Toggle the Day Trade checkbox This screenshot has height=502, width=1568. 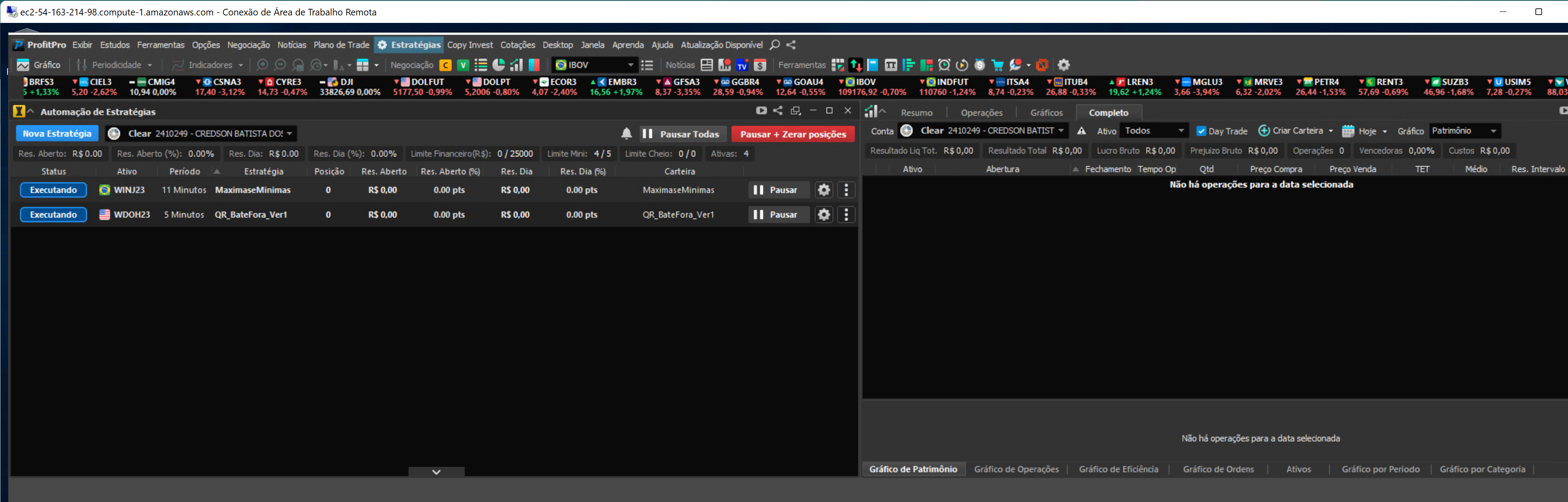pyautogui.click(x=1201, y=131)
